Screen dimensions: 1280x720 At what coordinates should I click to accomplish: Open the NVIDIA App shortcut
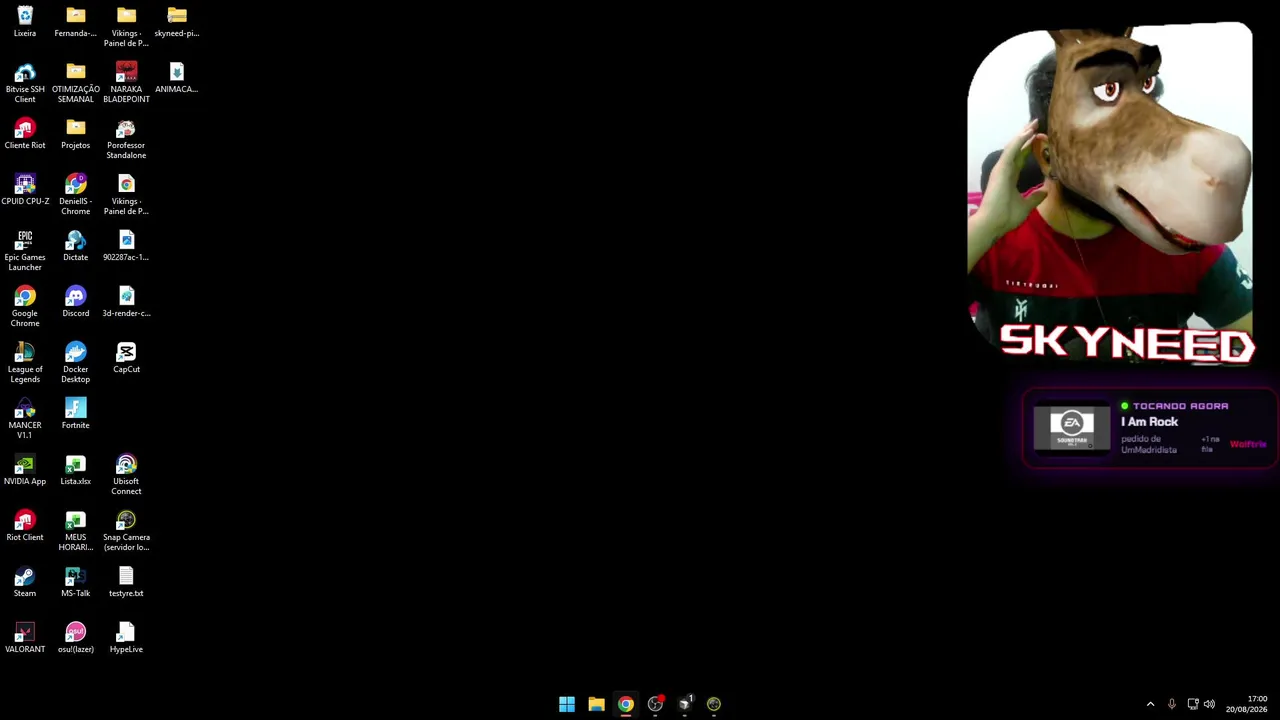[x=25, y=471]
